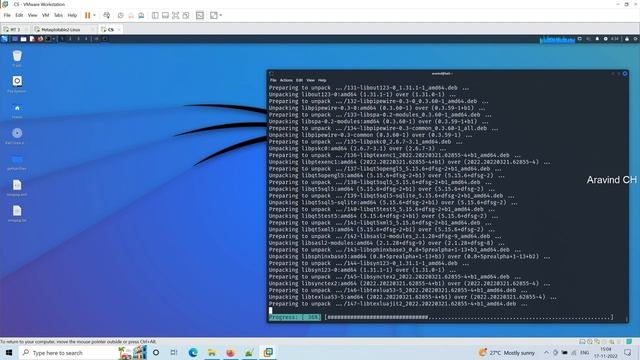640x360 pixels.
Task: Launch Microsoft Edge from the taskbar
Action: tap(193, 352)
